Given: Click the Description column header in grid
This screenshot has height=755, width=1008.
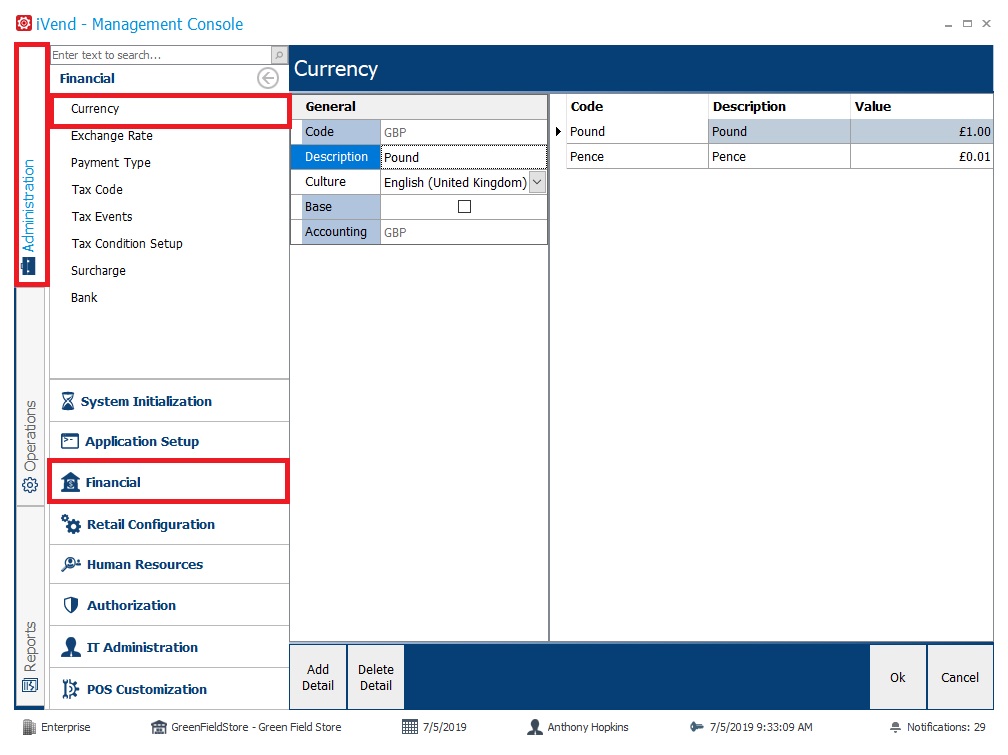Looking at the screenshot, I should tap(779, 107).
